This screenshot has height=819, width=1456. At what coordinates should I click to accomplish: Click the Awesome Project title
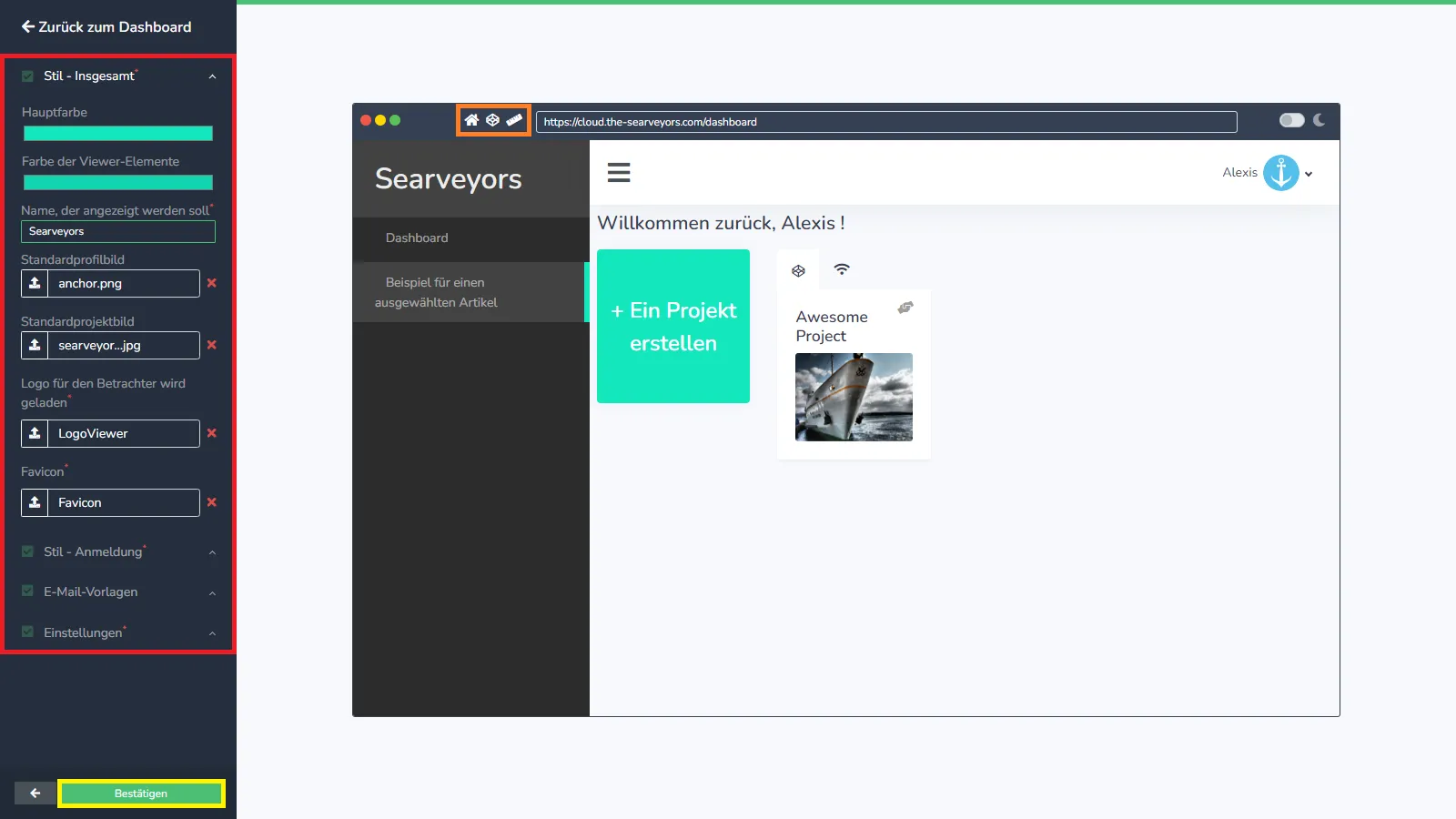pos(832,326)
